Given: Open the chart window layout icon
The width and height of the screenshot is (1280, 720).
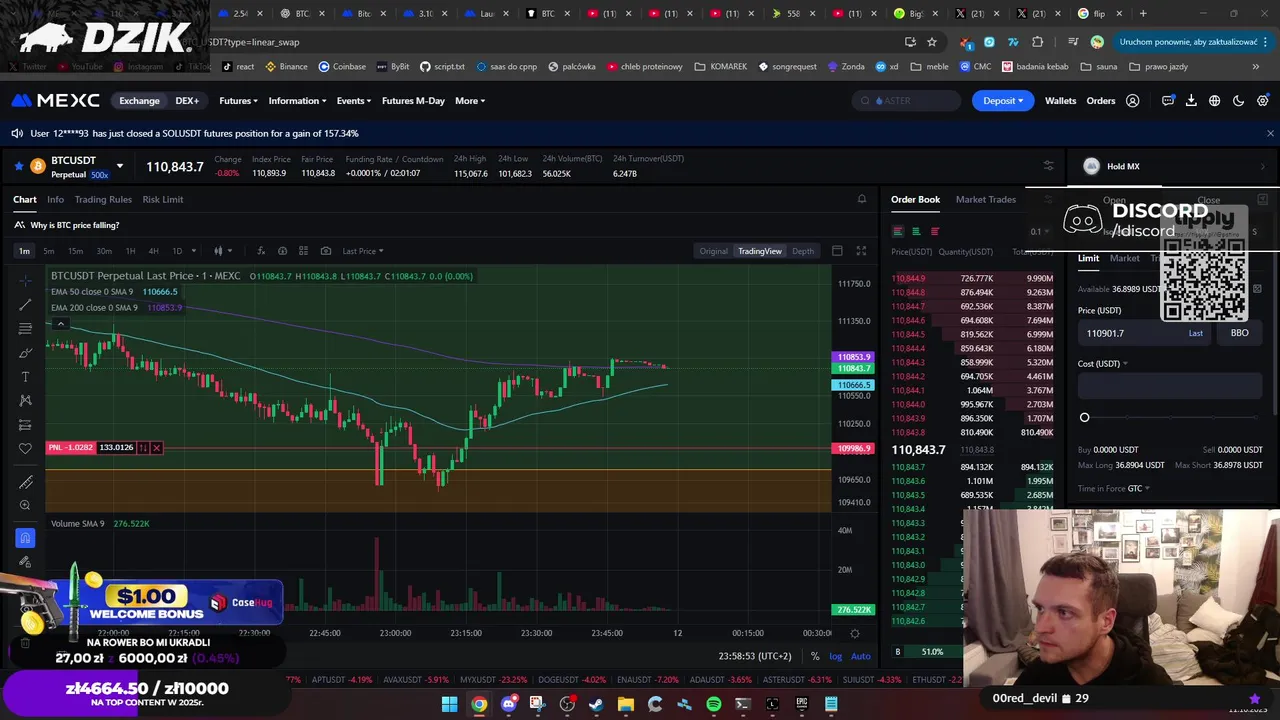Looking at the screenshot, I should tap(837, 251).
